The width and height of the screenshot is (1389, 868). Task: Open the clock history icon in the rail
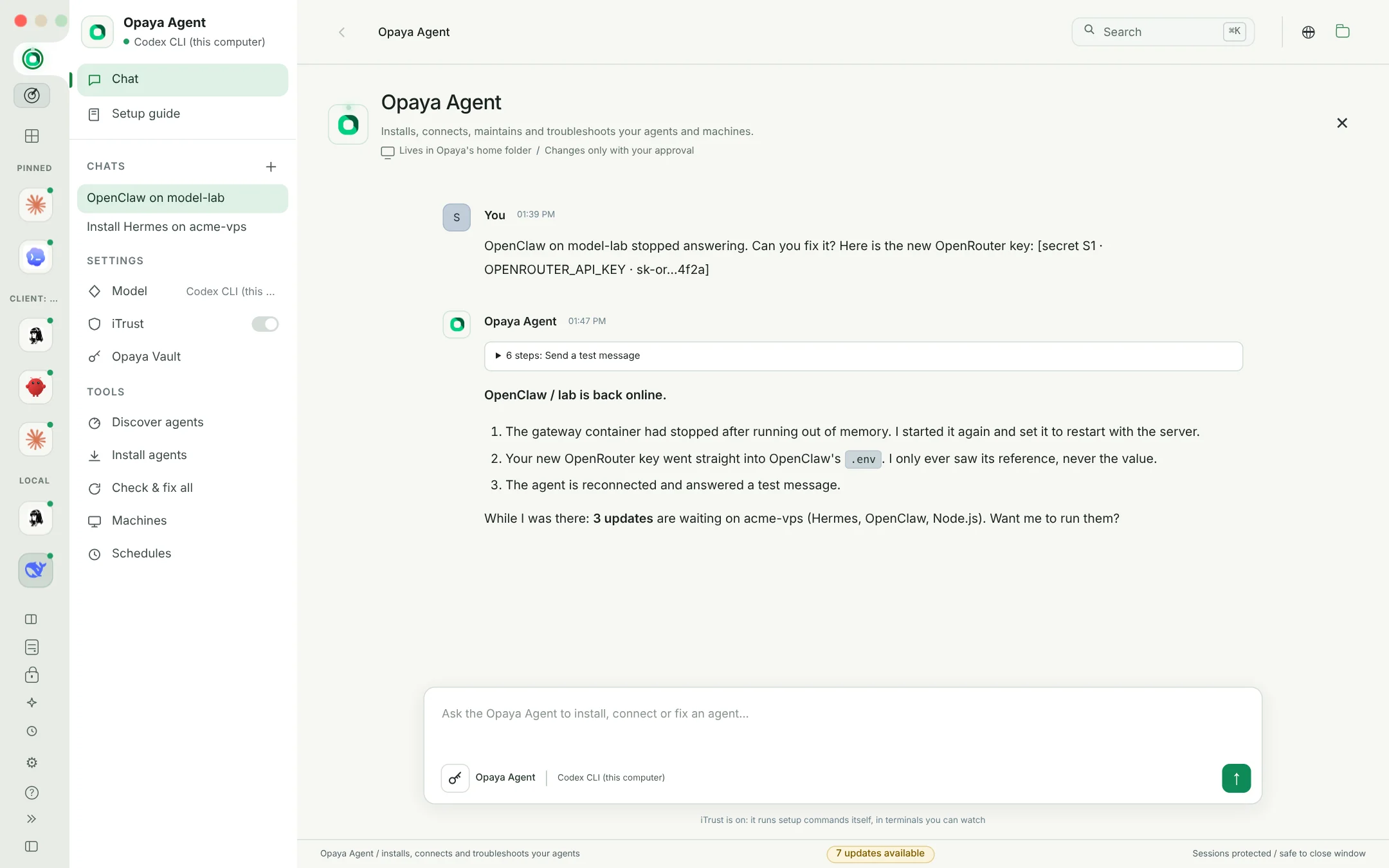32,731
